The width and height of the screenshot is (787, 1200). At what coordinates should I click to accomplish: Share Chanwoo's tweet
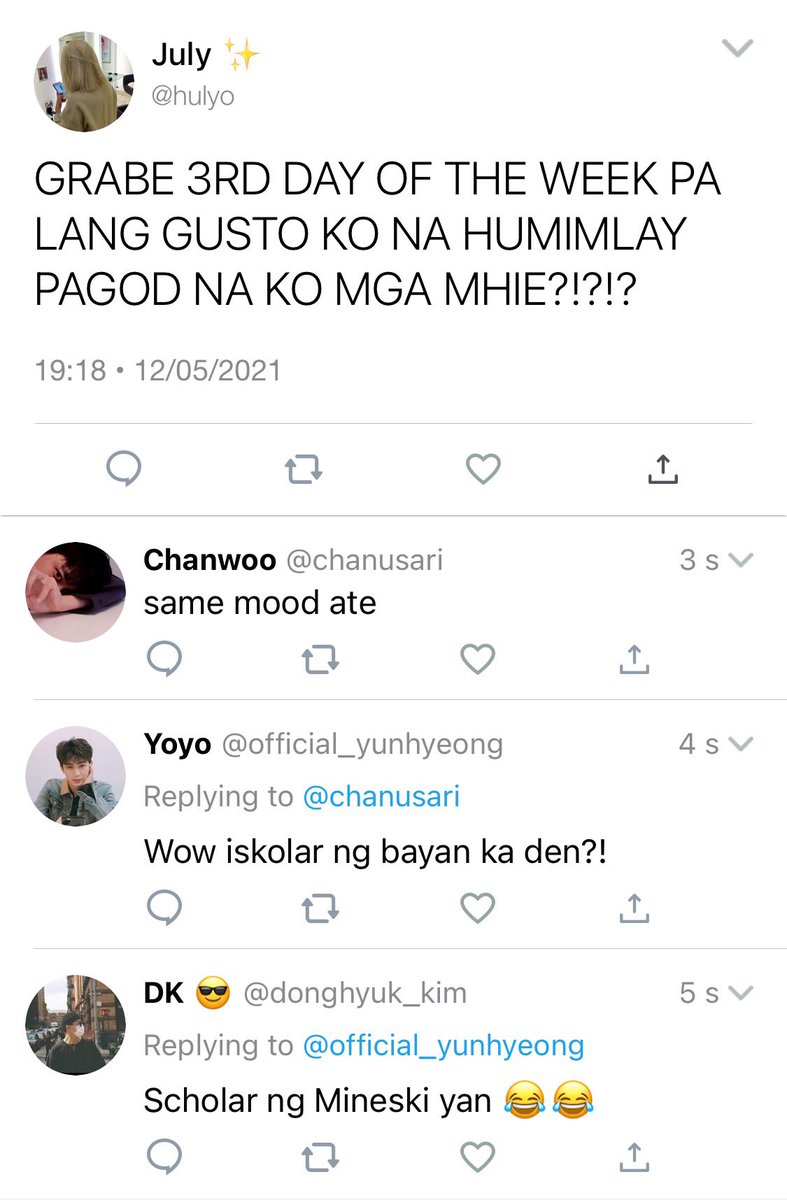click(x=635, y=658)
